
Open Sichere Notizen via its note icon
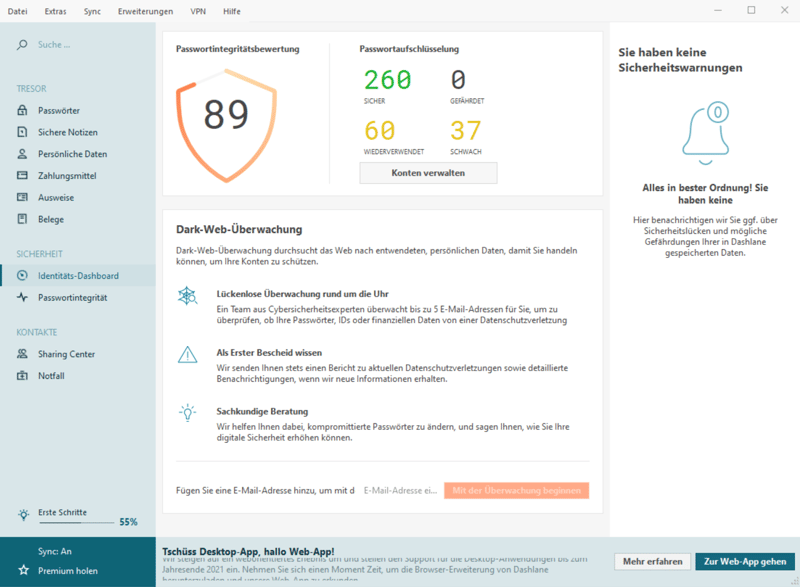click(x=22, y=132)
